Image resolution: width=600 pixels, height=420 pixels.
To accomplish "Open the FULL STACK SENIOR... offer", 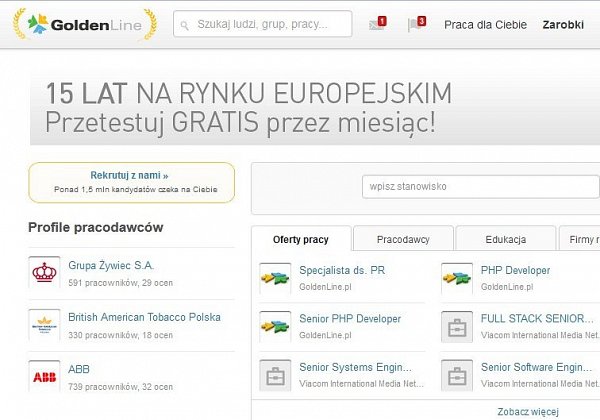I will pos(537,319).
